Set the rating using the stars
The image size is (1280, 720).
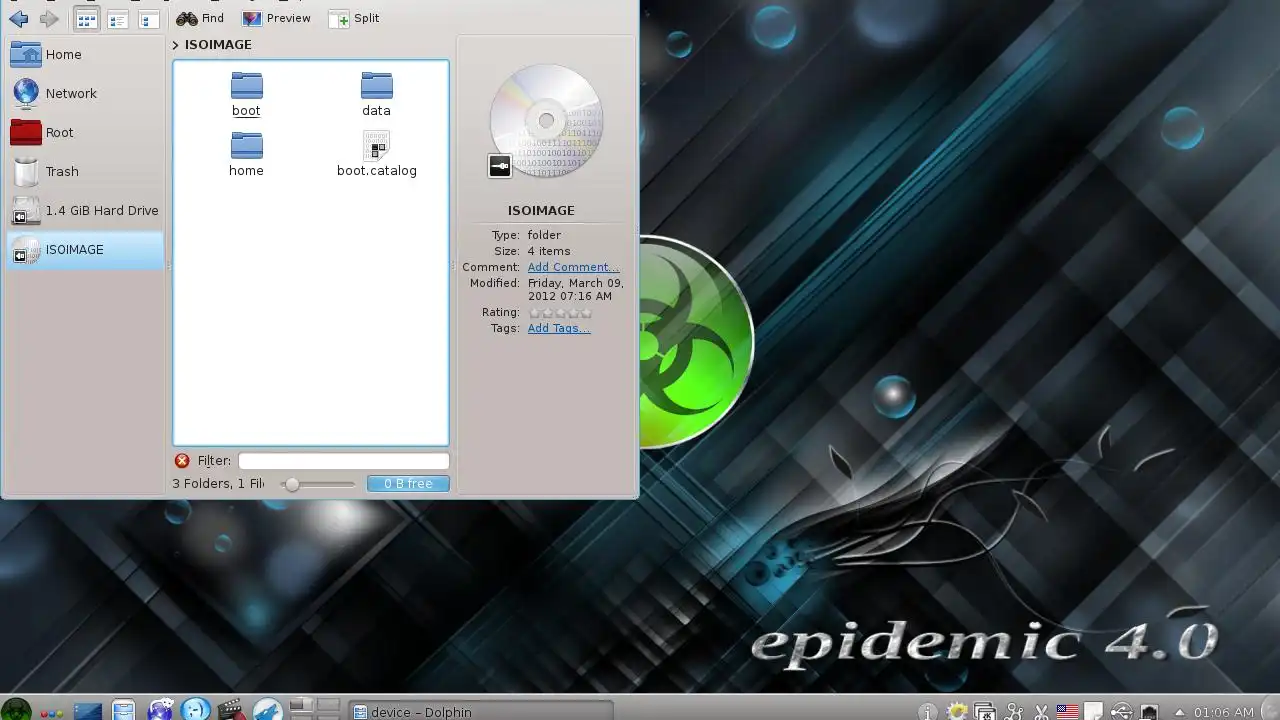click(559, 313)
